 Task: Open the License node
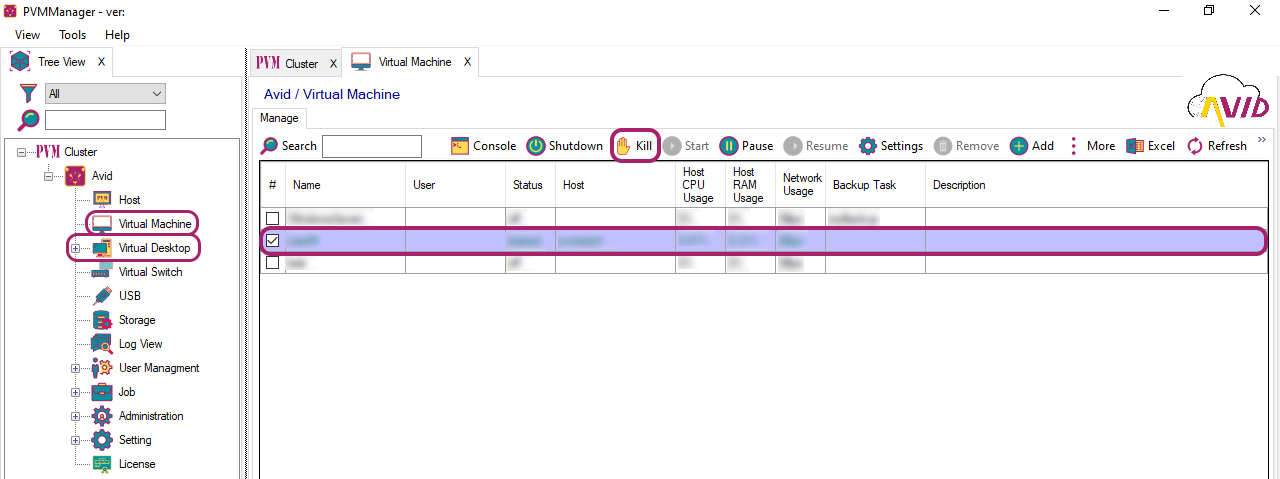click(x=137, y=464)
